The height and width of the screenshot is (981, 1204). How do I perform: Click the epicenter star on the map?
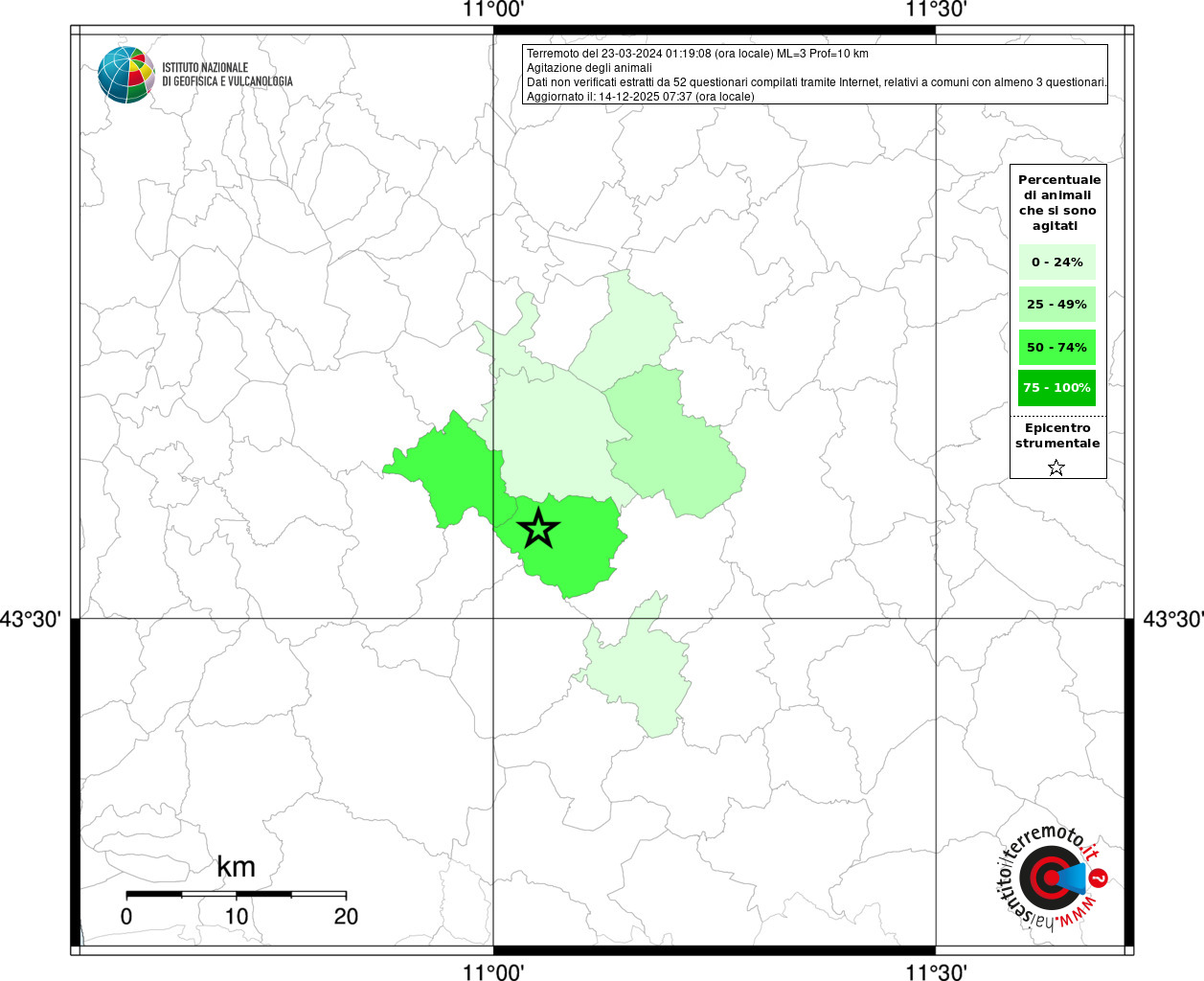(x=538, y=528)
